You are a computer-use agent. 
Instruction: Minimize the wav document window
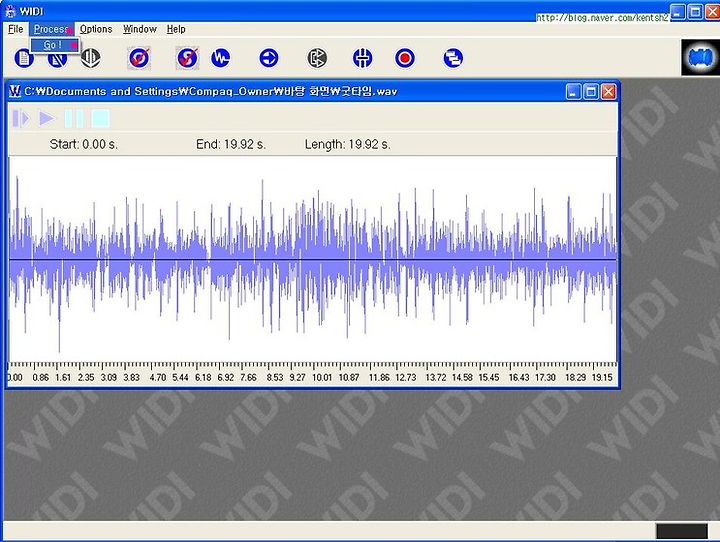(574, 92)
